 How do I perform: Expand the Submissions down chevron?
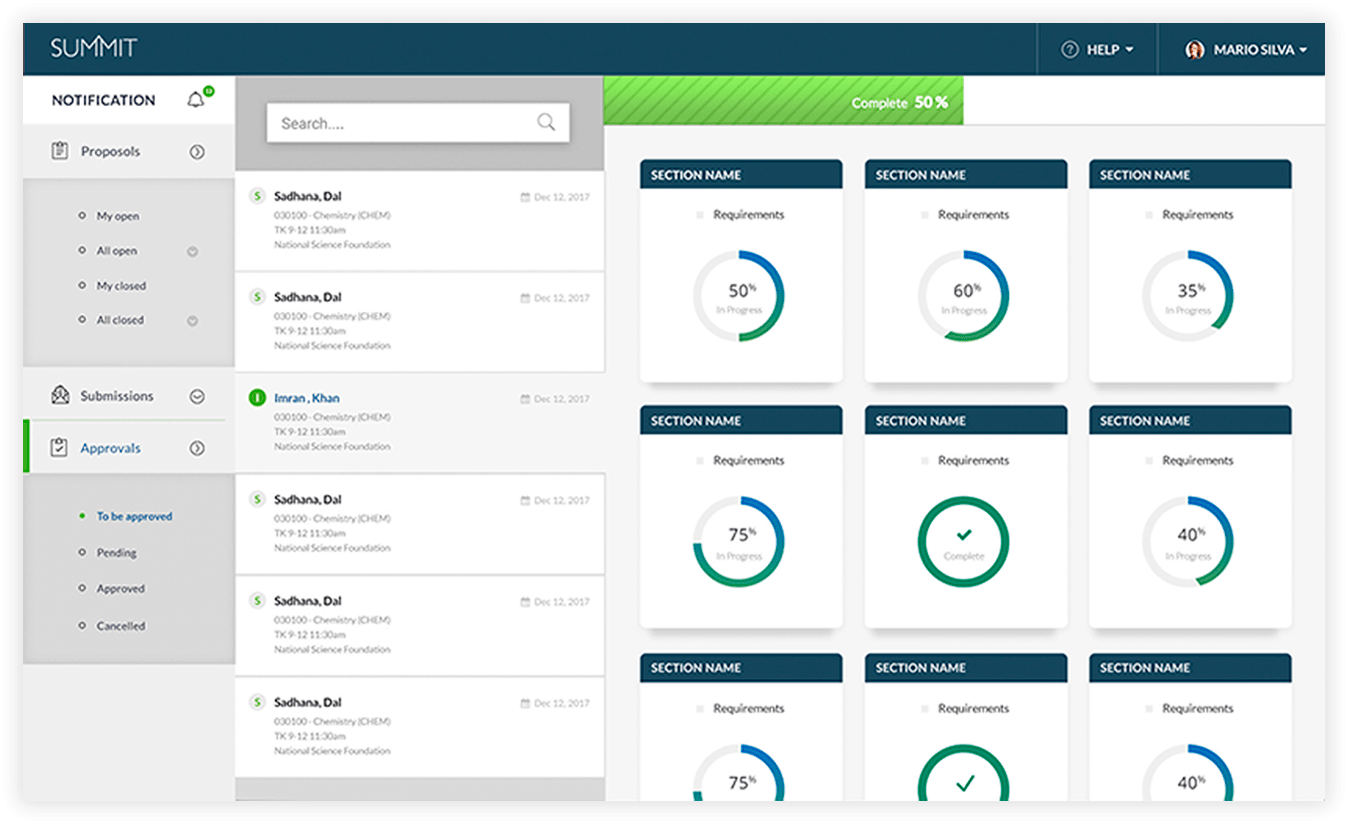coord(197,396)
